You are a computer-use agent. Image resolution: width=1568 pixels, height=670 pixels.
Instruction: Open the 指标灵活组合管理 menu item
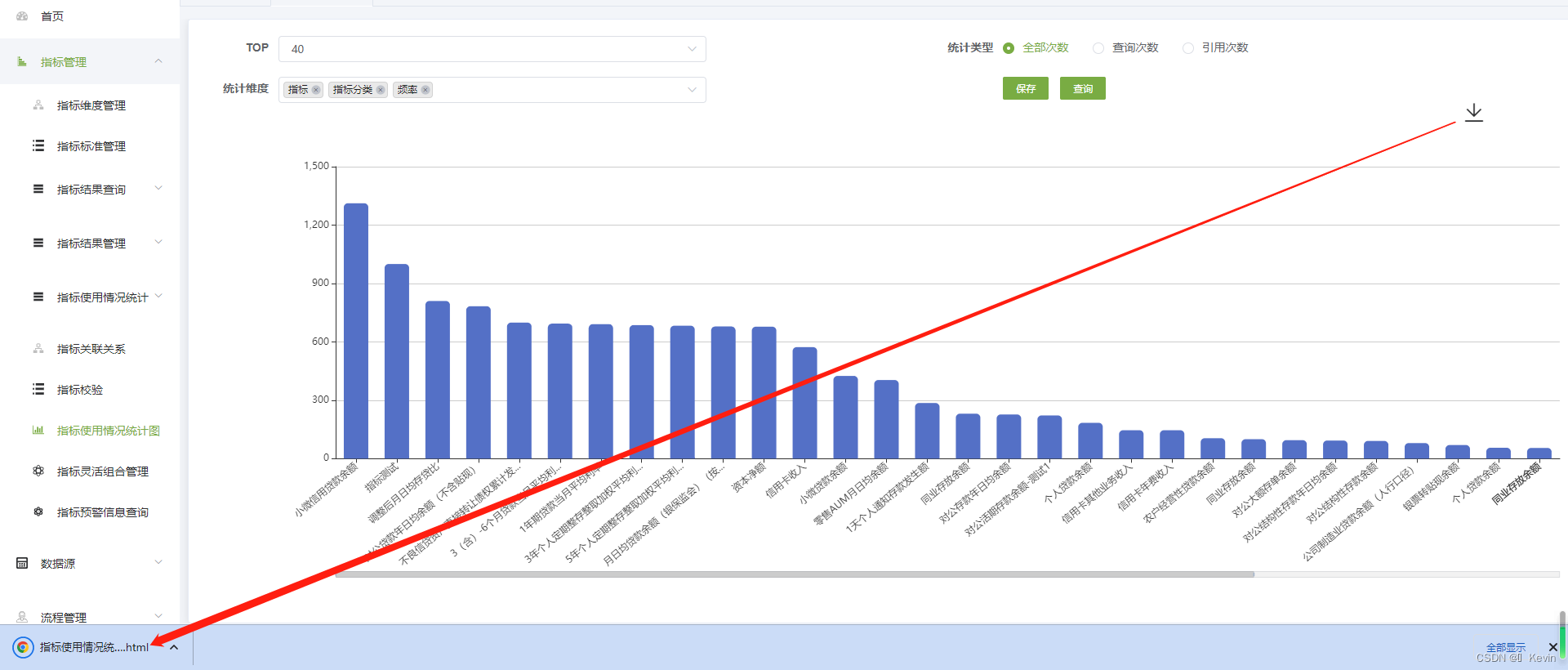(103, 471)
